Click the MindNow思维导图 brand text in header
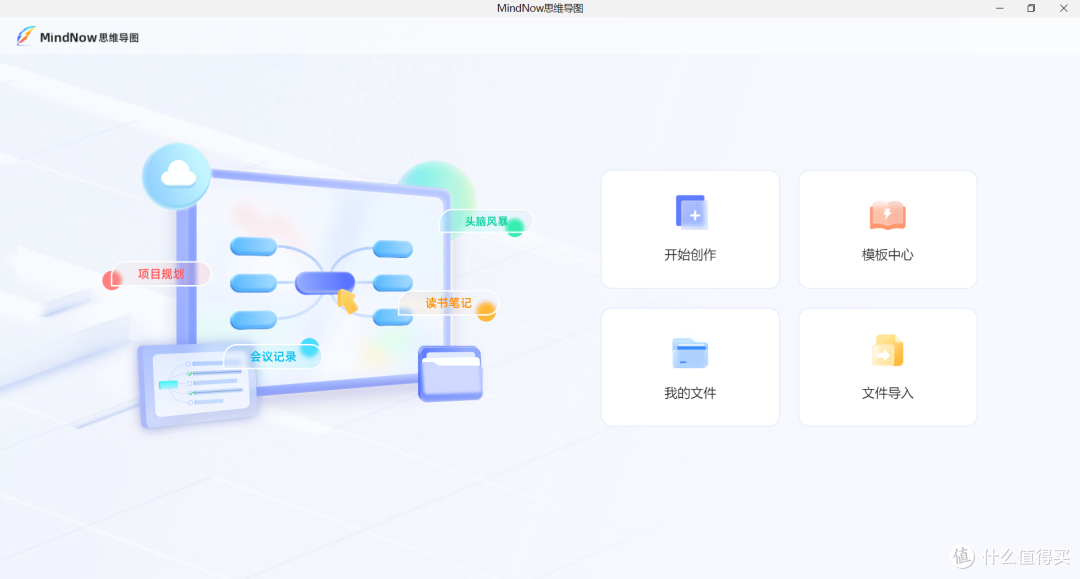This screenshot has height=579, width=1080. pyautogui.click(x=90, y=37)
